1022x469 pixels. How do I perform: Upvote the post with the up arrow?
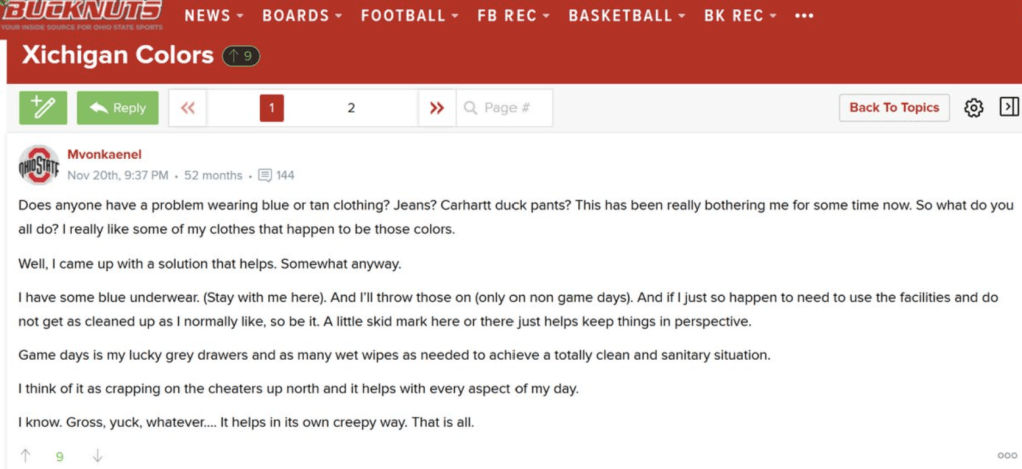pyautogui.click(x=26, y=456)
